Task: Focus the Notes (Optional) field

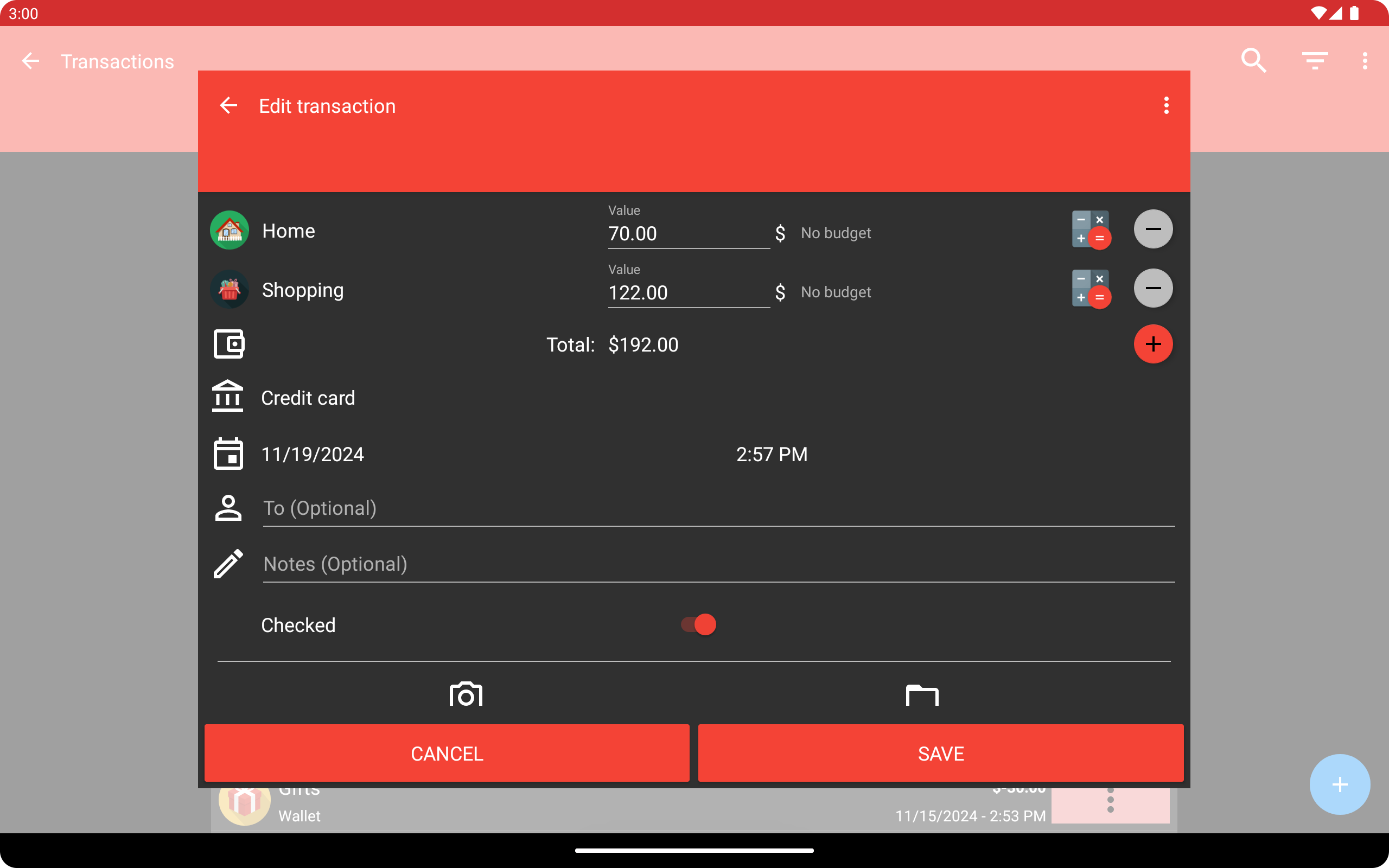Action: pos(717,564)
